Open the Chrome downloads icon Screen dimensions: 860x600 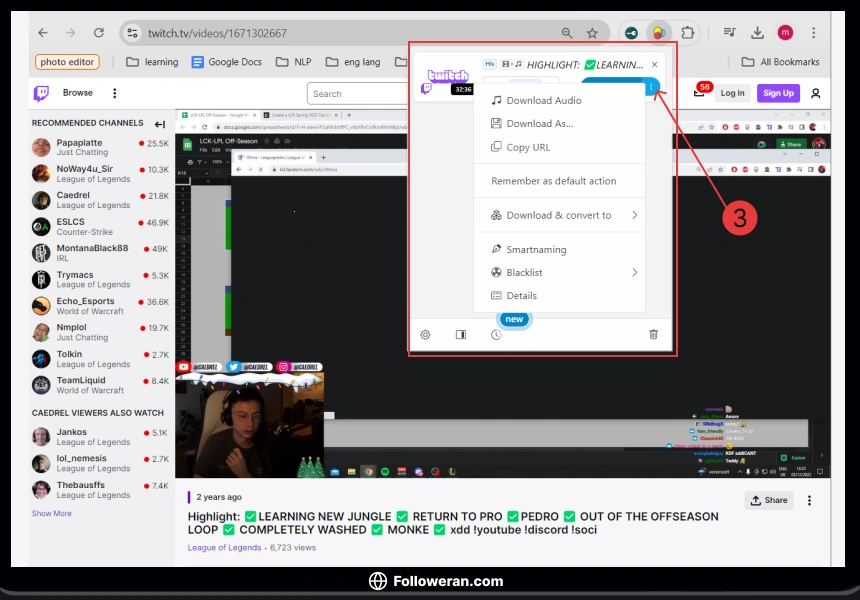pyautogui.click(x=758, y=33)
